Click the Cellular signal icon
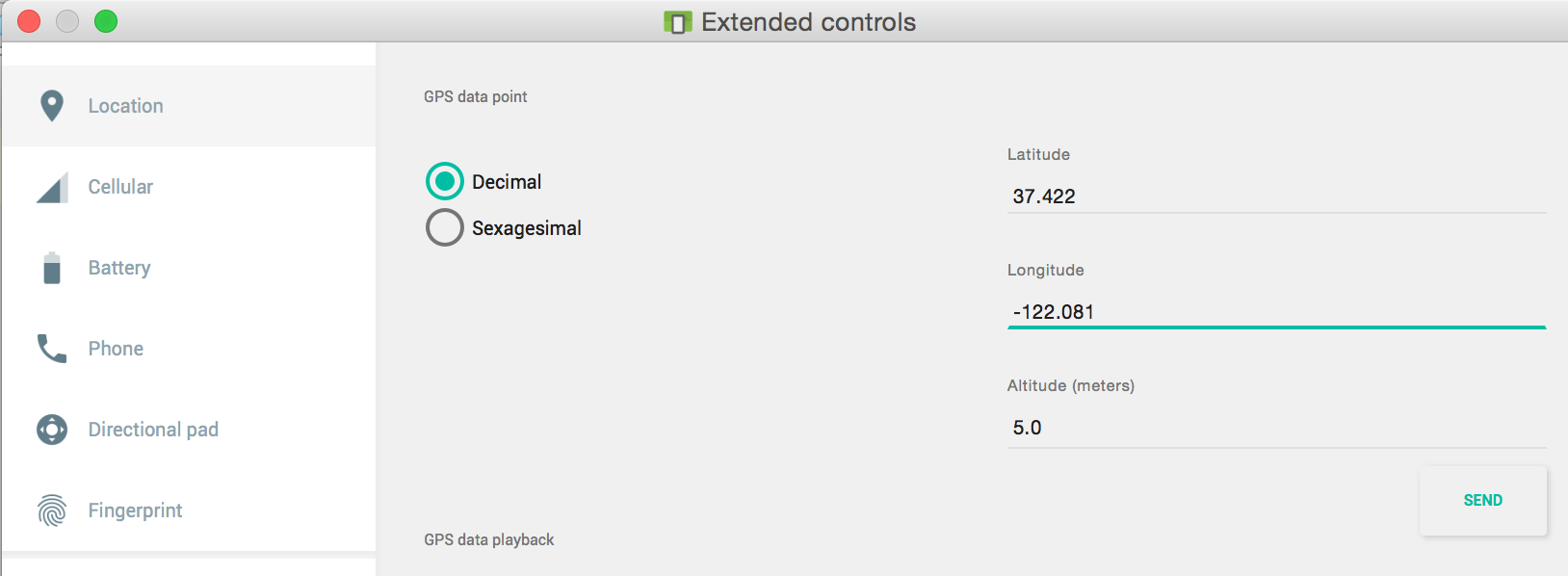This screenshot has height=576, width=1568. point(51,186)
